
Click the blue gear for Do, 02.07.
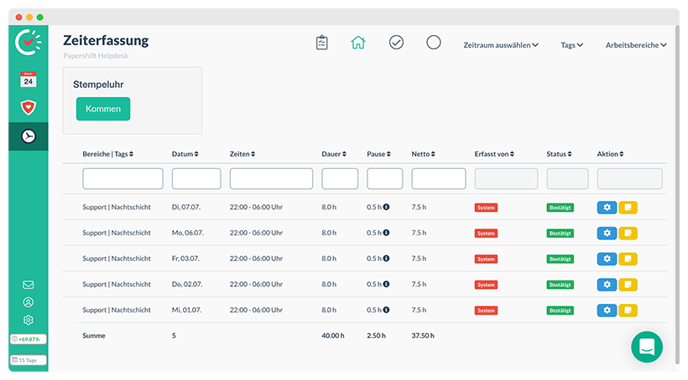point(607,284)
